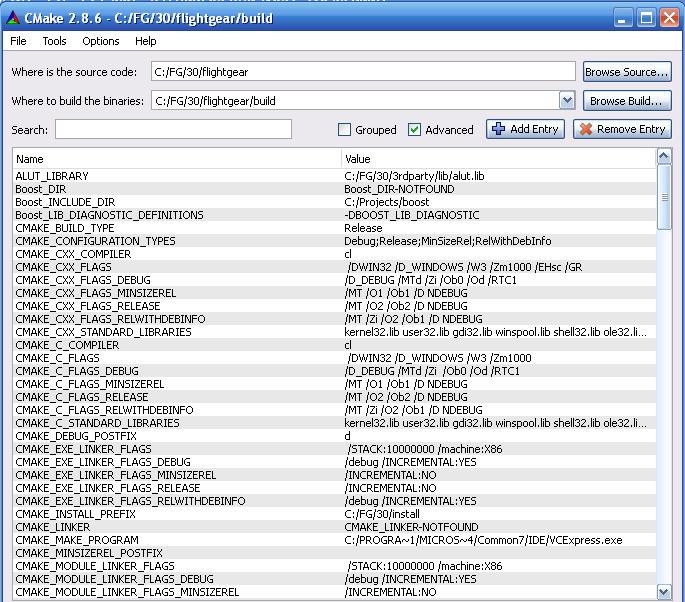Screen dimensions: 685x602
Task: Click the source code path field
Action: click(x=364, y=72)
